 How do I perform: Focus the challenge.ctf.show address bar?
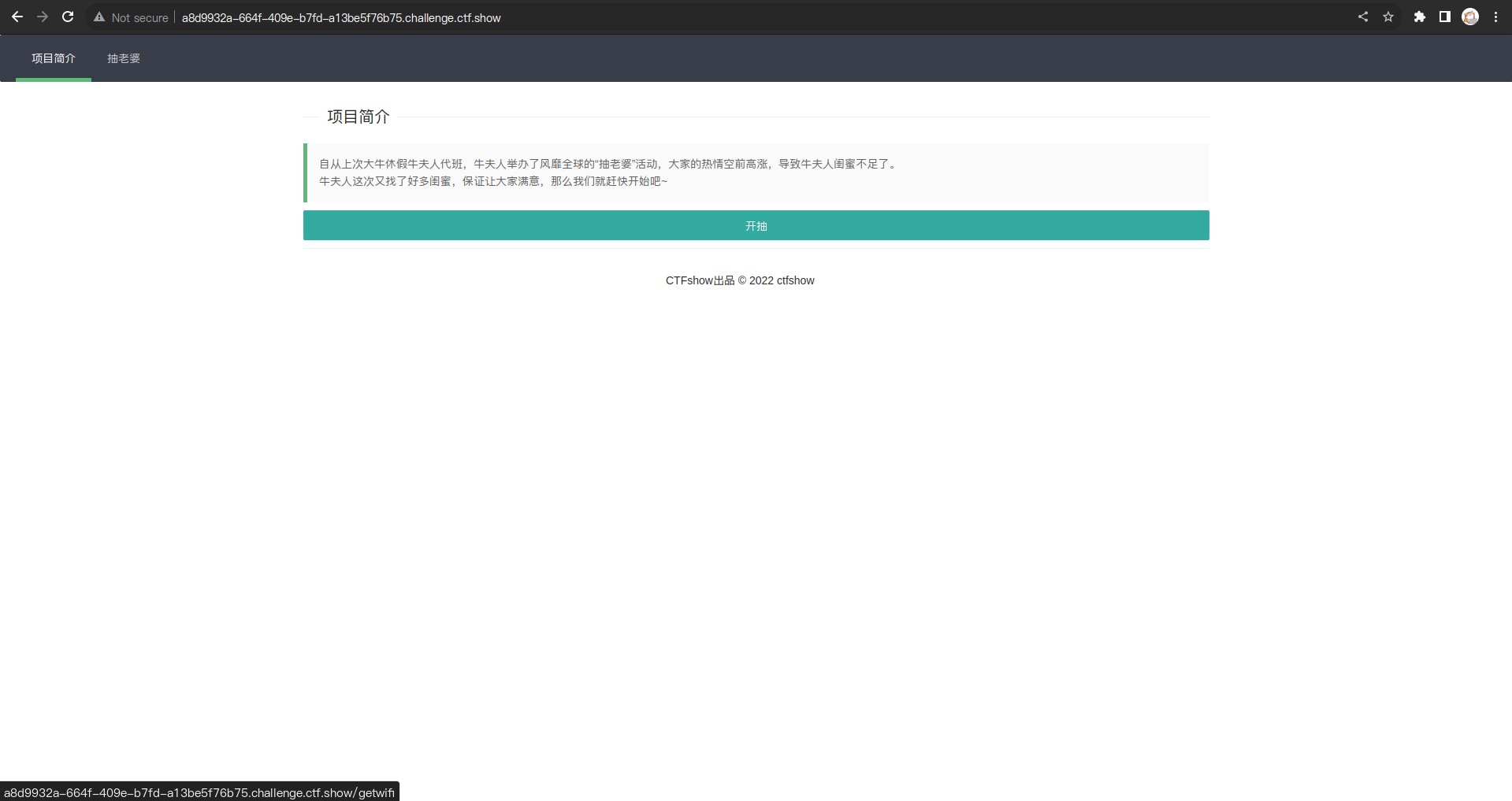point(341,17)
